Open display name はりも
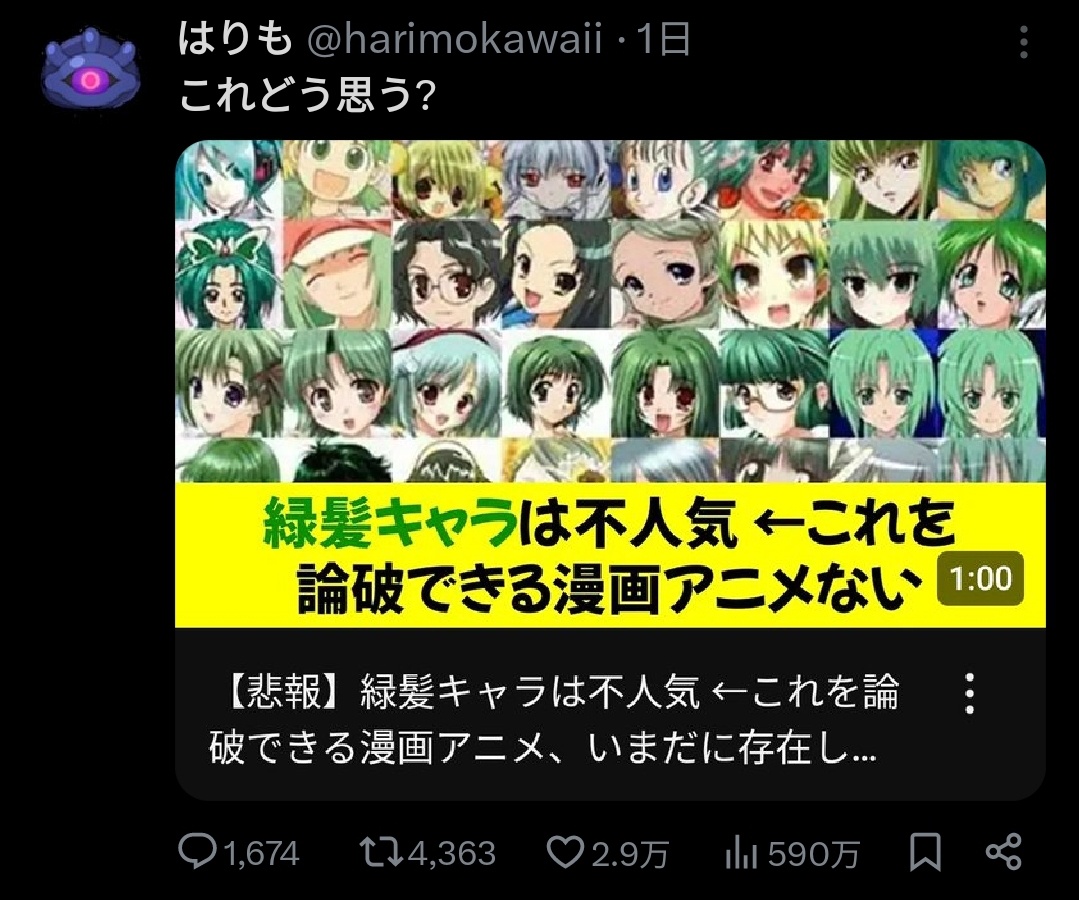This screenshot has height=900, width=1079. click(x=235, y=38)
